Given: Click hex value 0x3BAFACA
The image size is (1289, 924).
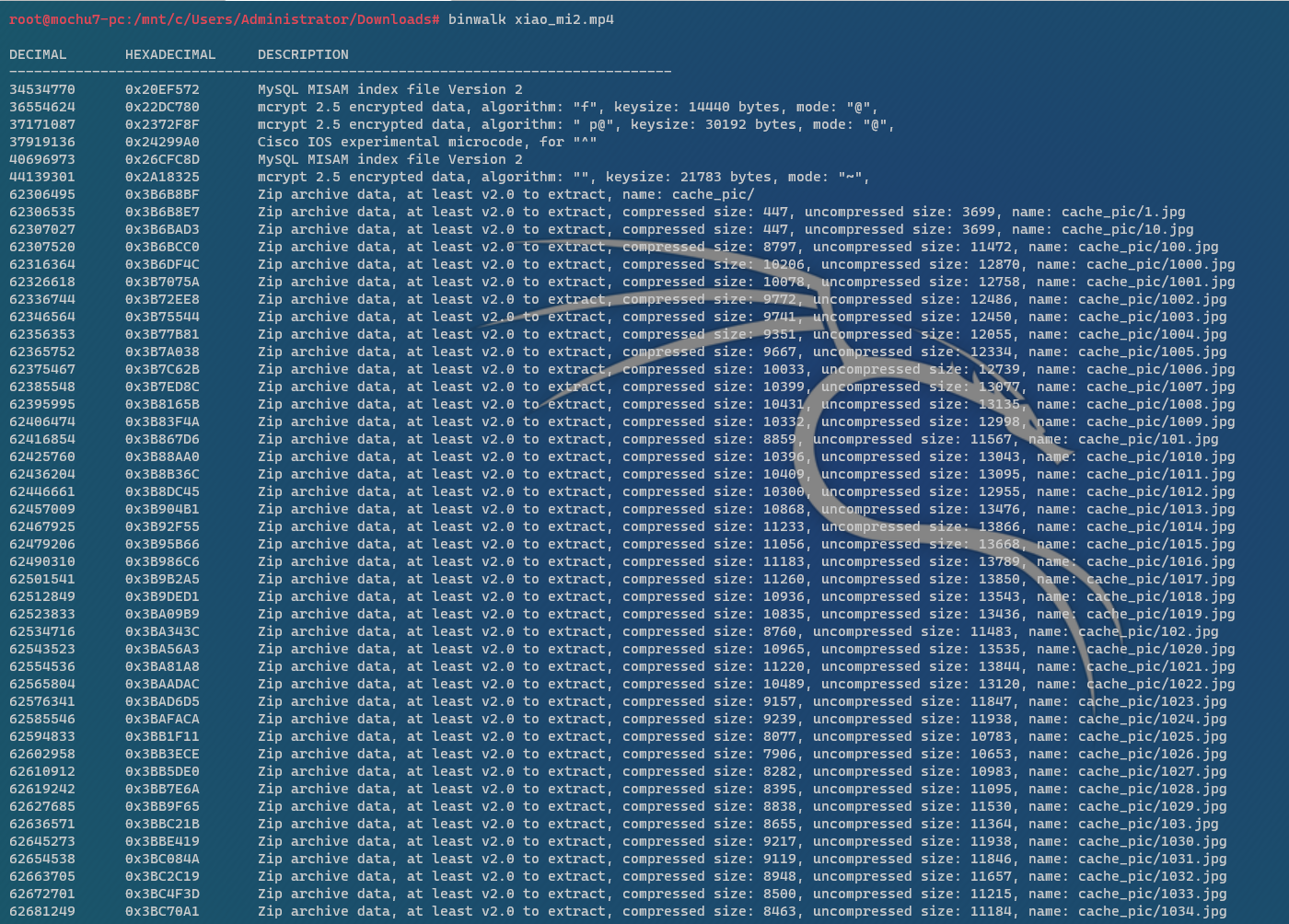Looking at the screenshot, I should pyautogui.click(x=162, y=719).
